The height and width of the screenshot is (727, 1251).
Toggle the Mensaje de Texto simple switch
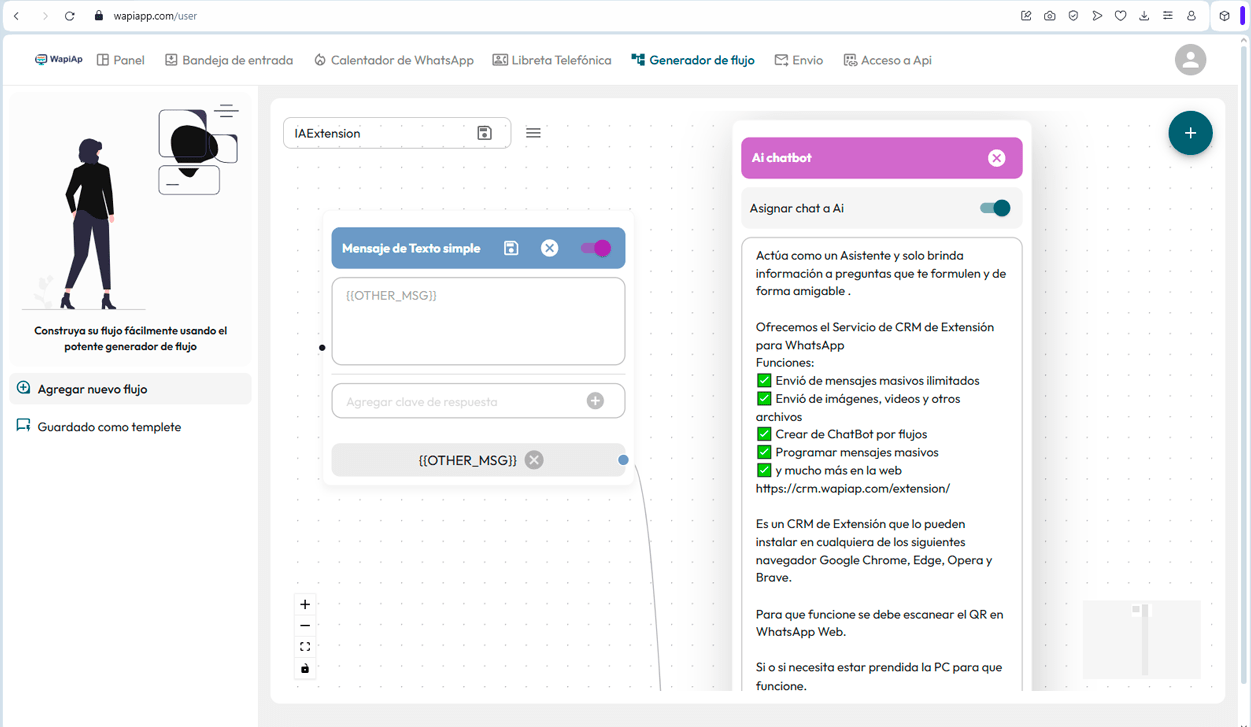click(x=595, y=248)
